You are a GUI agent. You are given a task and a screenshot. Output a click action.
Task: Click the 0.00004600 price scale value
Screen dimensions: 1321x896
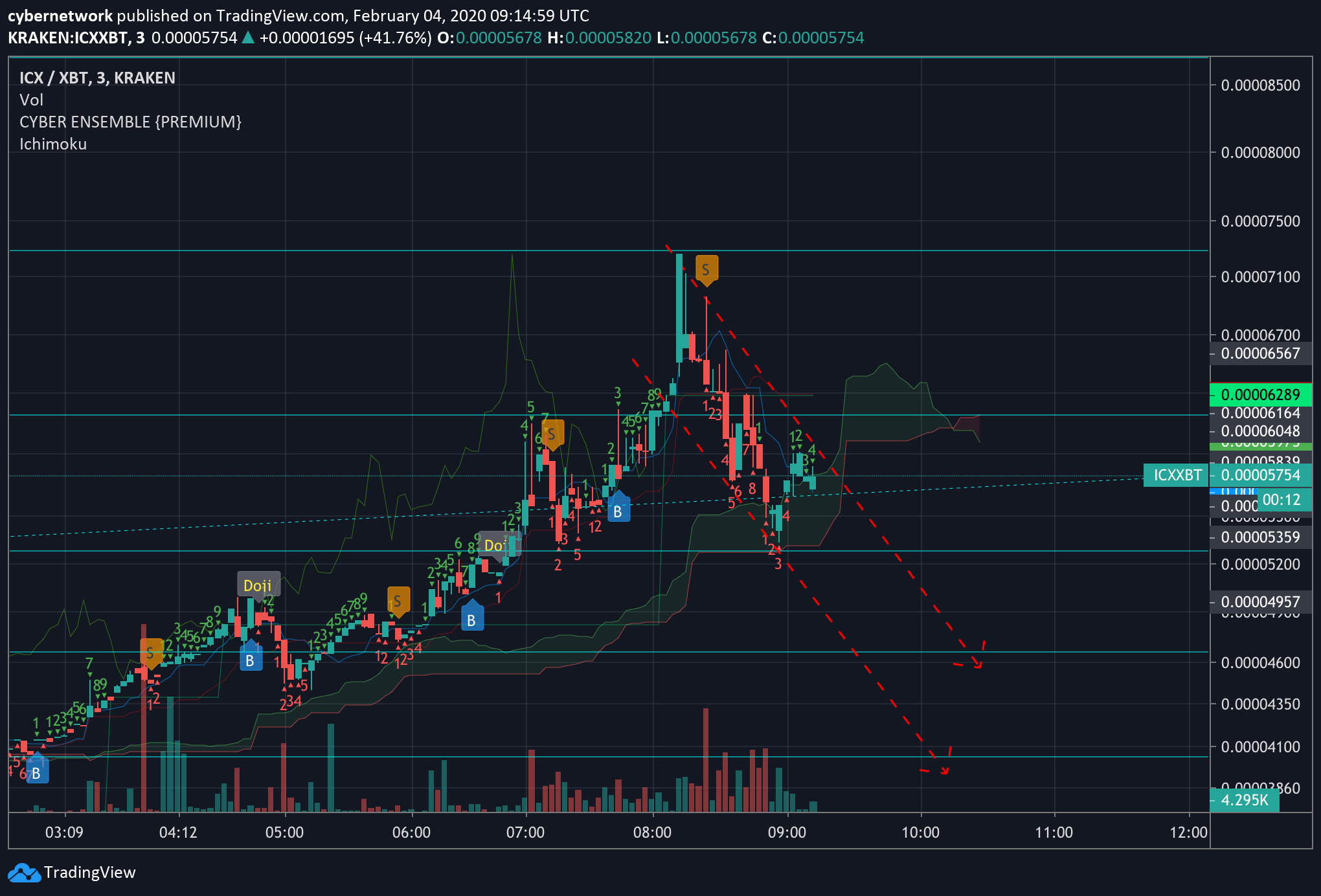point(1261,663)
